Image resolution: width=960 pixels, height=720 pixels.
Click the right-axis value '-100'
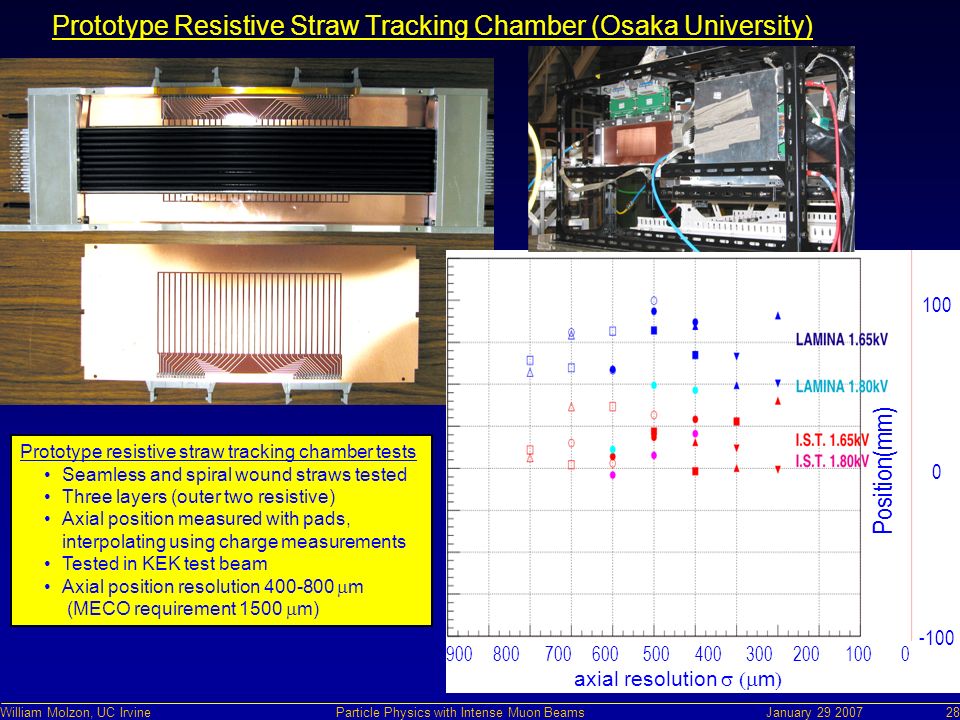(936, 638)
